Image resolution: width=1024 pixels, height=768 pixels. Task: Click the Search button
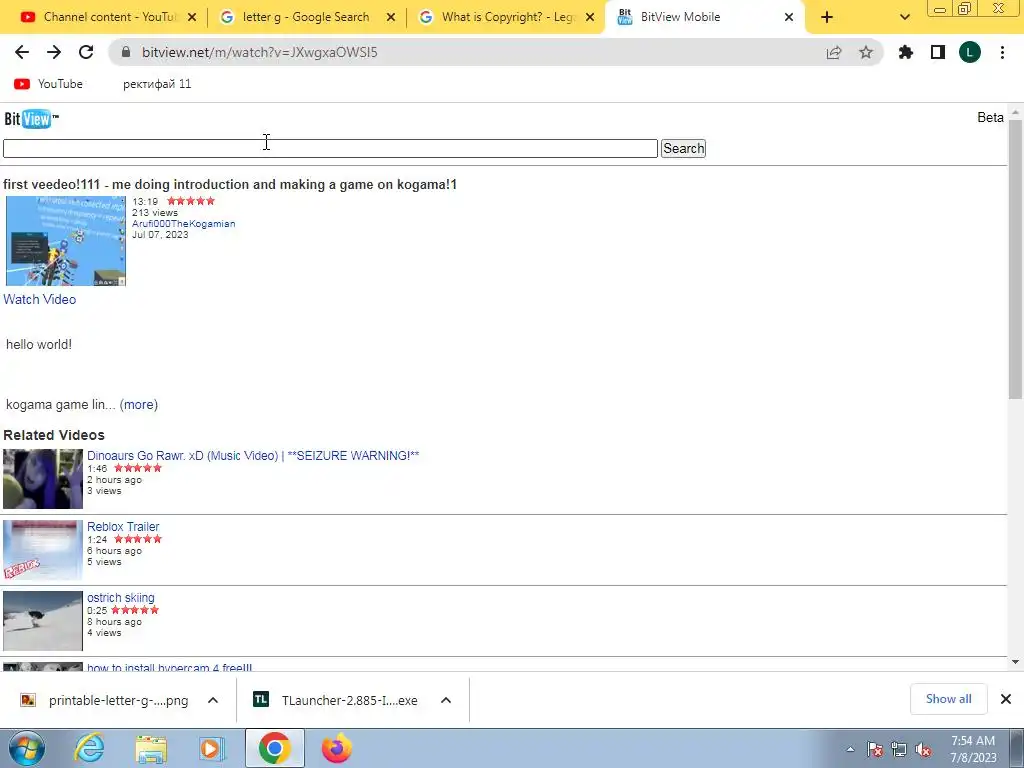click(683, 148)
